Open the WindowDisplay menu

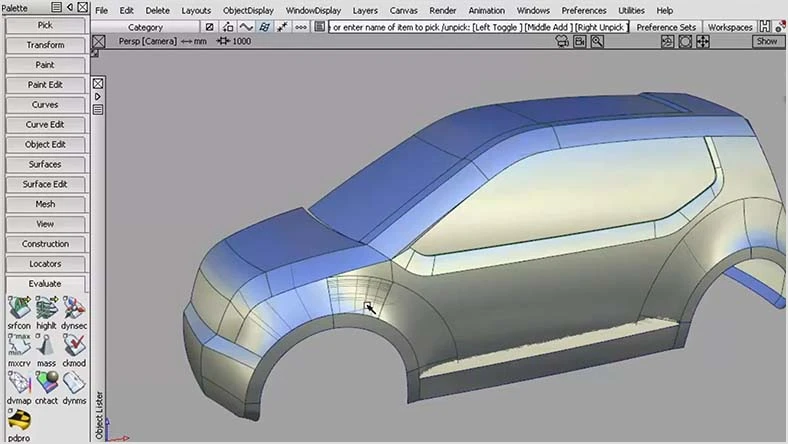click(313, 10)
